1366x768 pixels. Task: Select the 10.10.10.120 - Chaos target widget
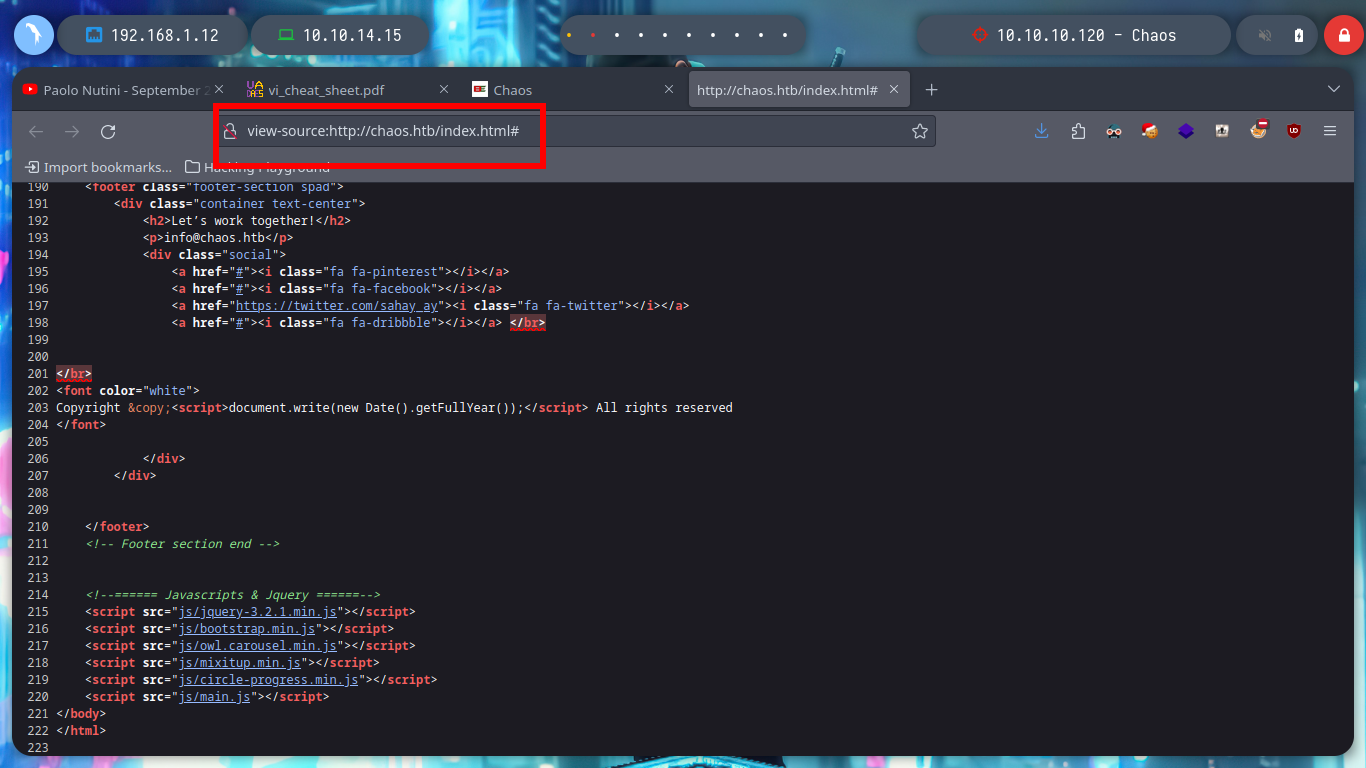tap(1074, 35)
